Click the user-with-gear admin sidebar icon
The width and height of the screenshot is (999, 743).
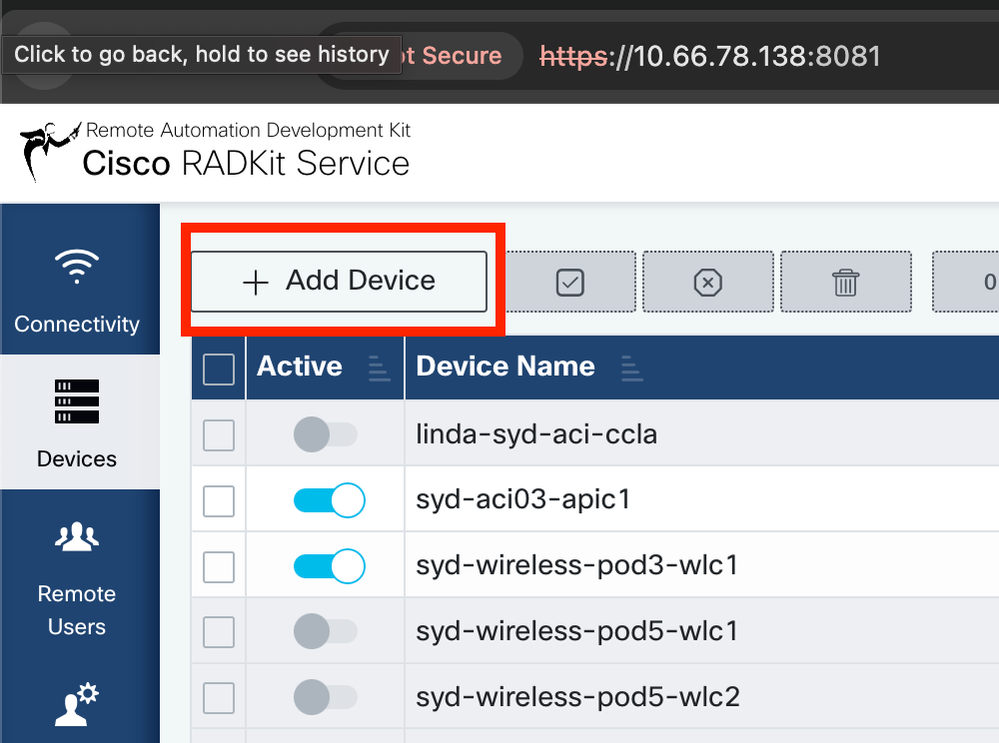tap(76, 704)
